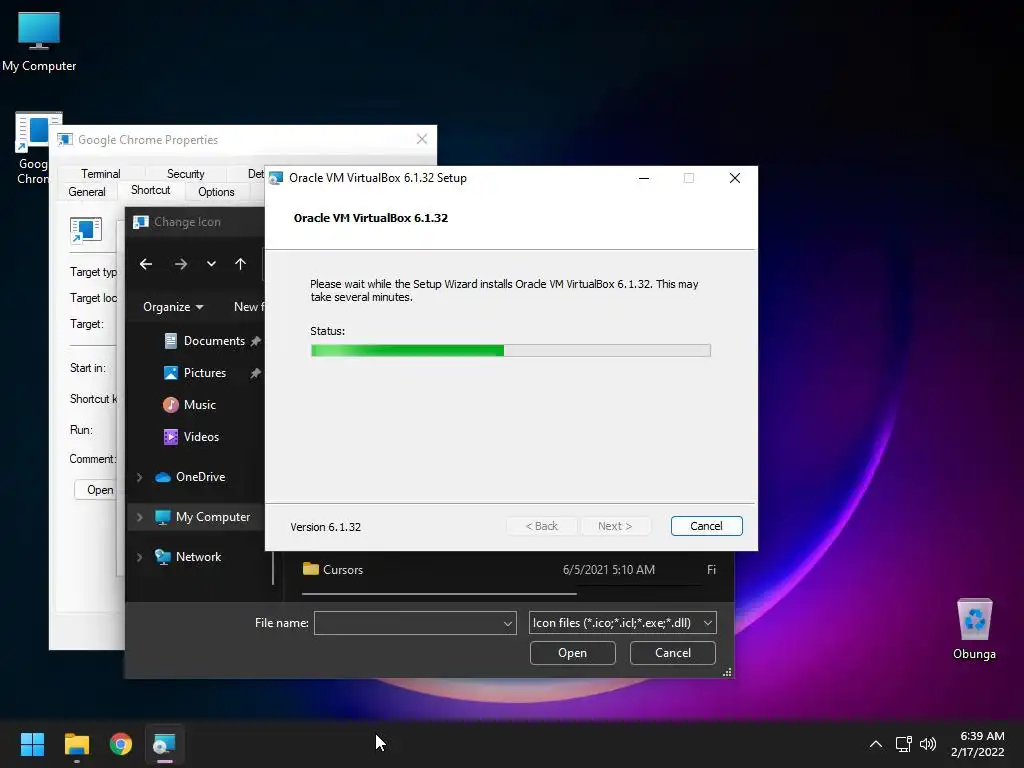Screen dimensions: 1024x768
Task: Open the network status tray icon
Action: tap(903, 744)
